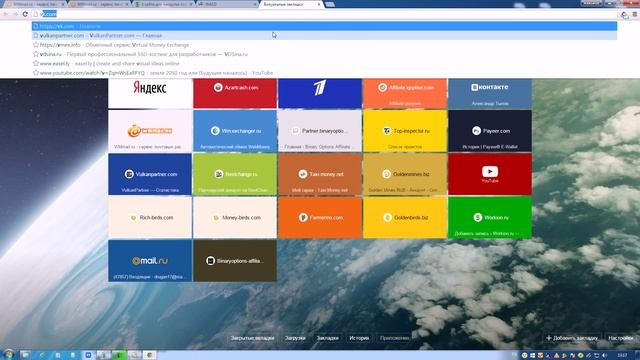Click inside the address bar field
This screenshot has height=360, width=640.
click(324, 14)
